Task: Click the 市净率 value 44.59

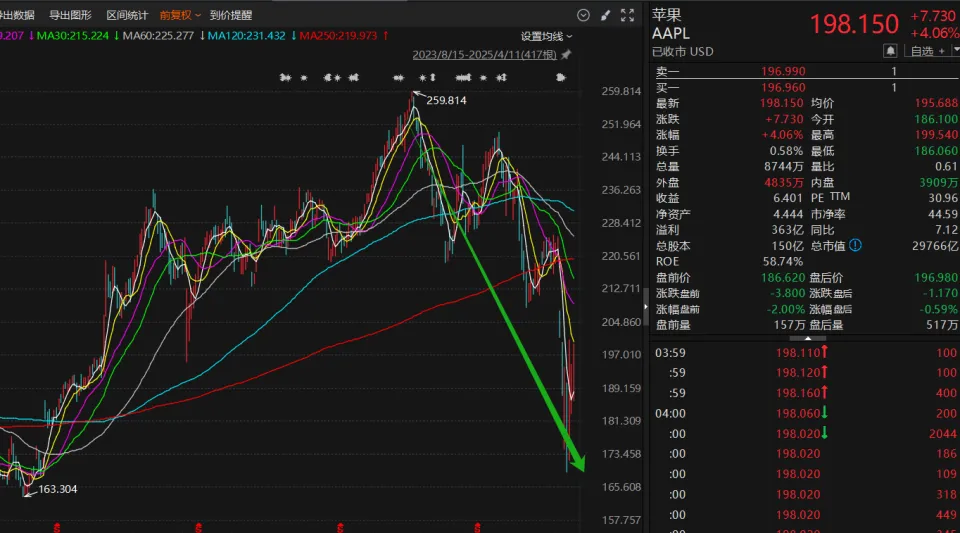Action: [942, 214]
